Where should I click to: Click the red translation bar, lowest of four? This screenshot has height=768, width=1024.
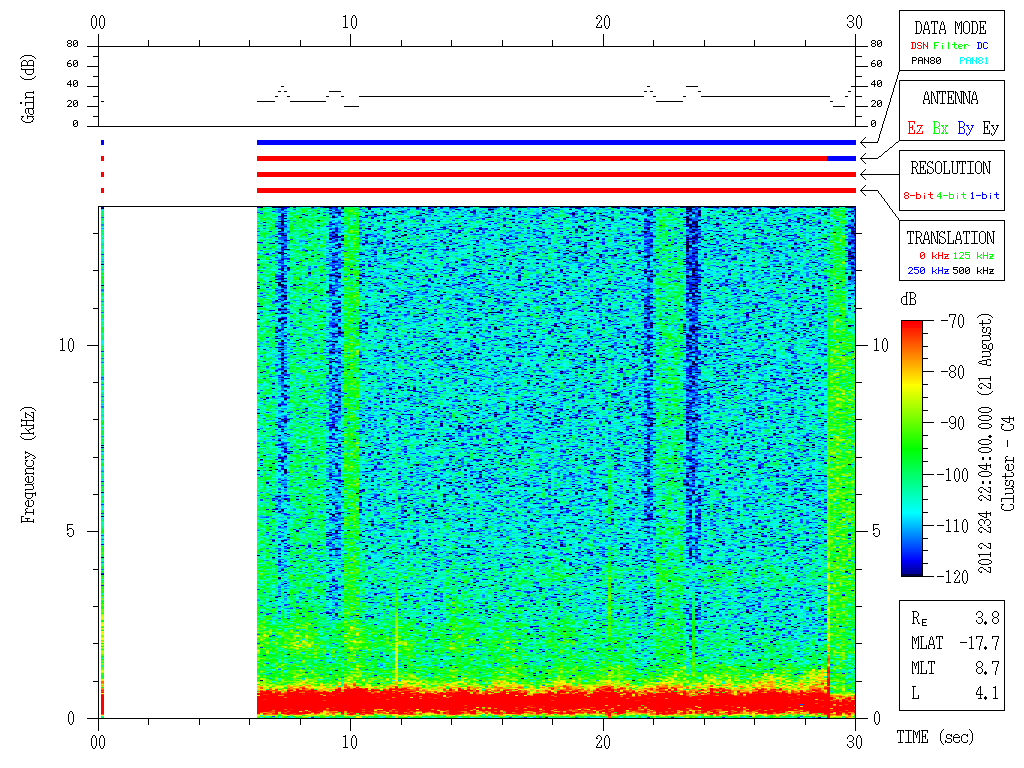click(556, 191)
